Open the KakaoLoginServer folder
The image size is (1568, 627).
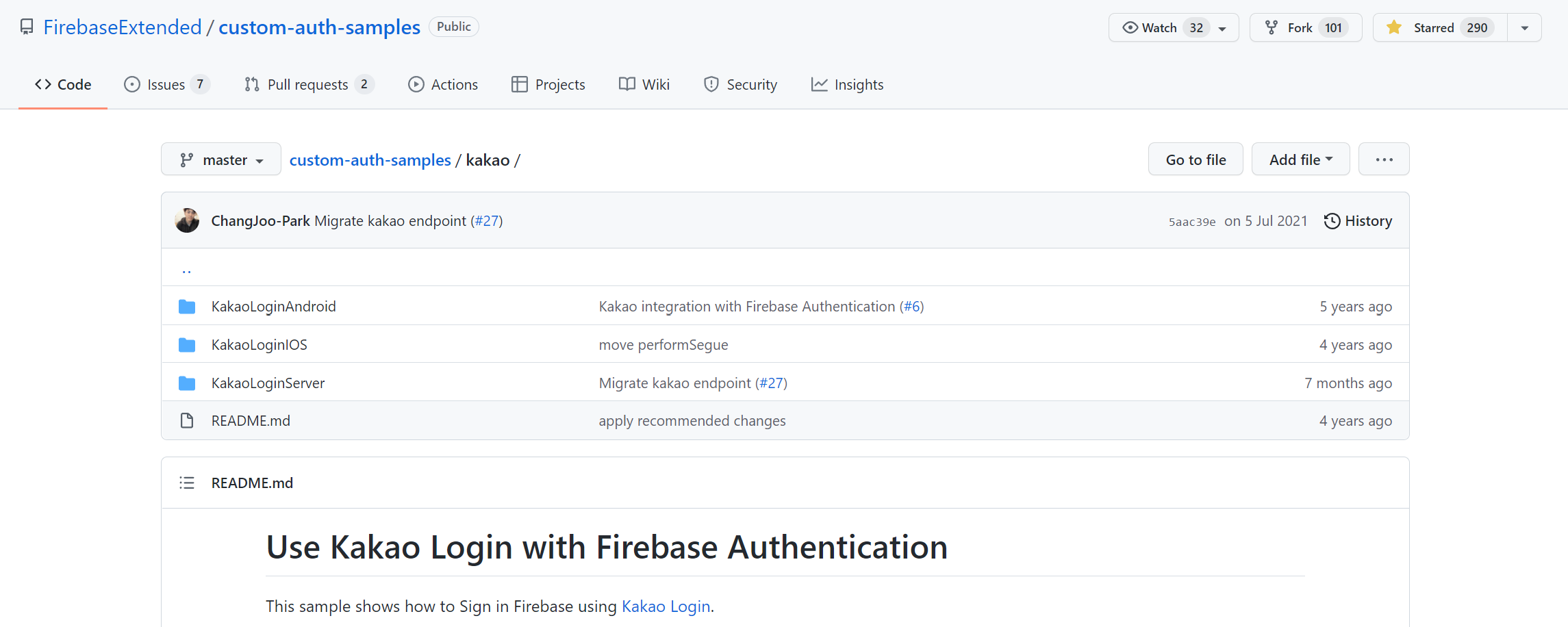coord(268,383)
